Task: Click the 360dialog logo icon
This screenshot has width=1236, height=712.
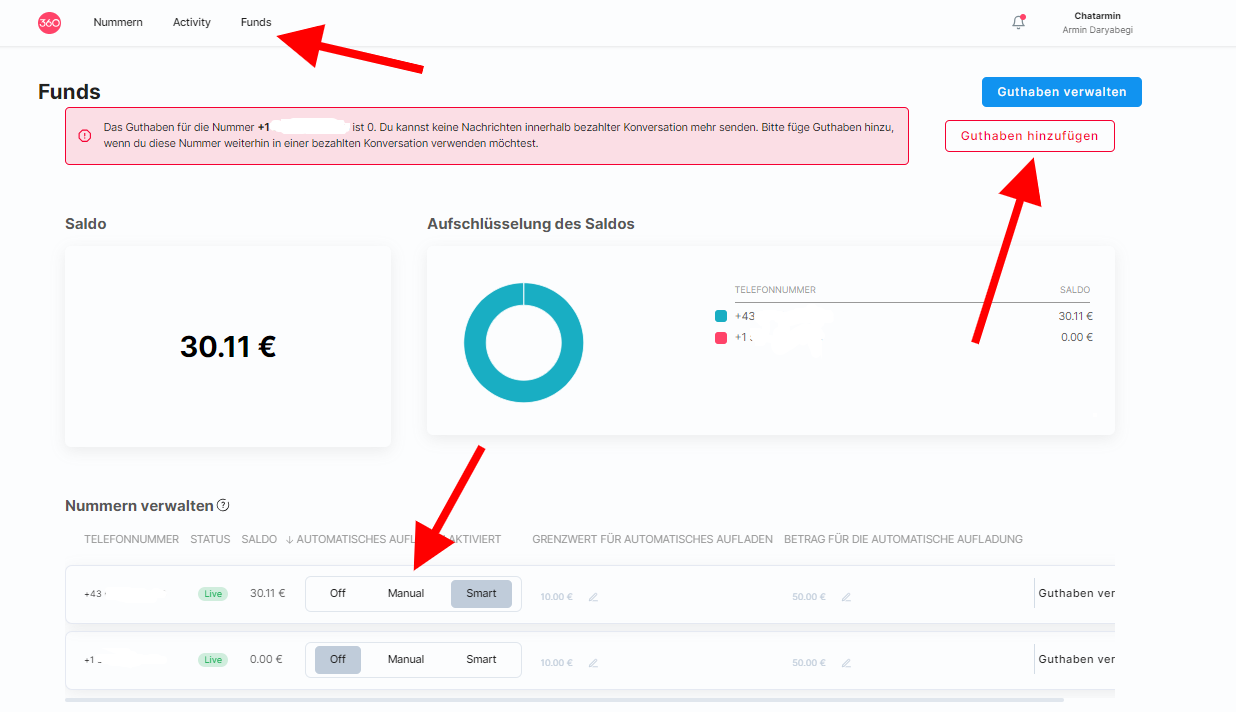Action: pos(49,22)
